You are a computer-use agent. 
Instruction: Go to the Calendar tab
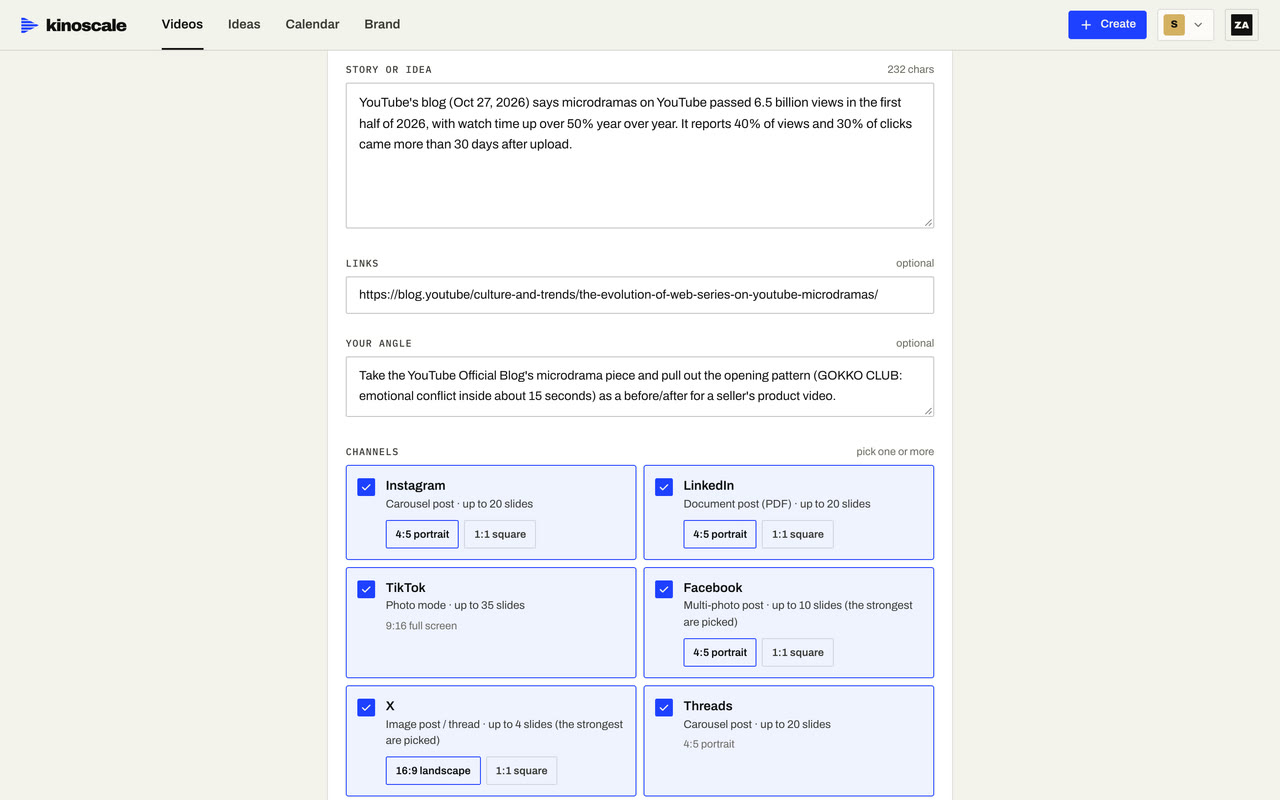tap(312, 25)
